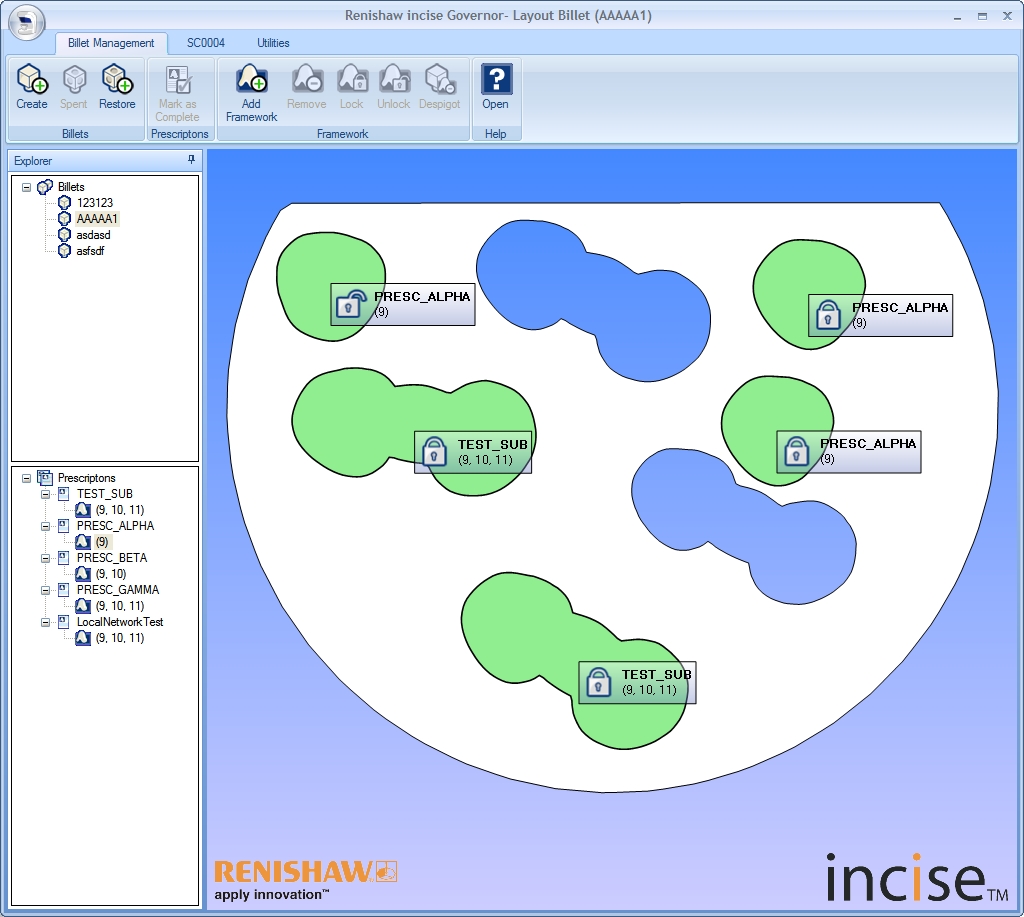Toggle the padlock on top-right PRESC_ALPHA framework
The width and height of the screenshot is (1024, 917).
click(x=827, y=315)
